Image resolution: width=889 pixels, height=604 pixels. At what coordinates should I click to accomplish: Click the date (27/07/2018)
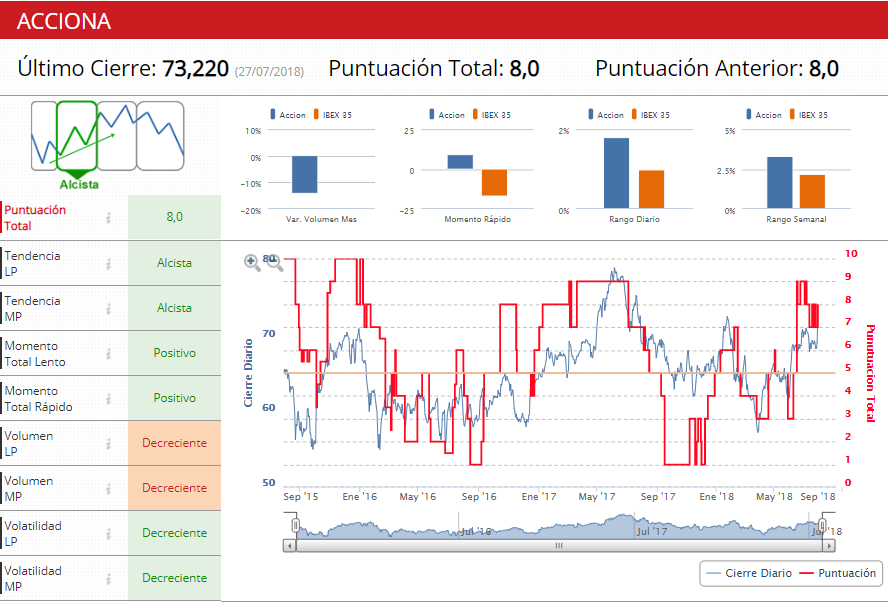269,71
